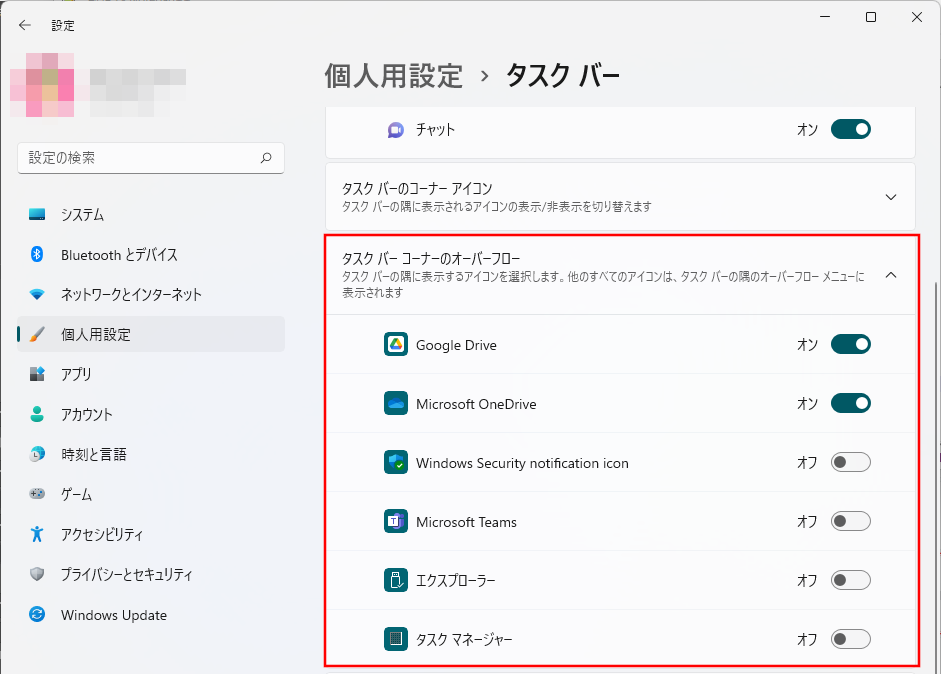Click the チャット camera icon
The image size is (941, 674).
tap(396, 130)
